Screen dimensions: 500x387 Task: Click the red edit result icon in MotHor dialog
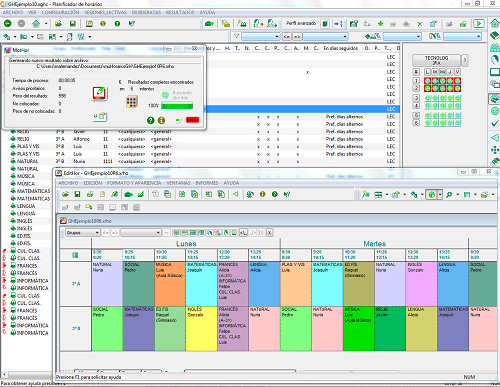click(x=100, y=94)
